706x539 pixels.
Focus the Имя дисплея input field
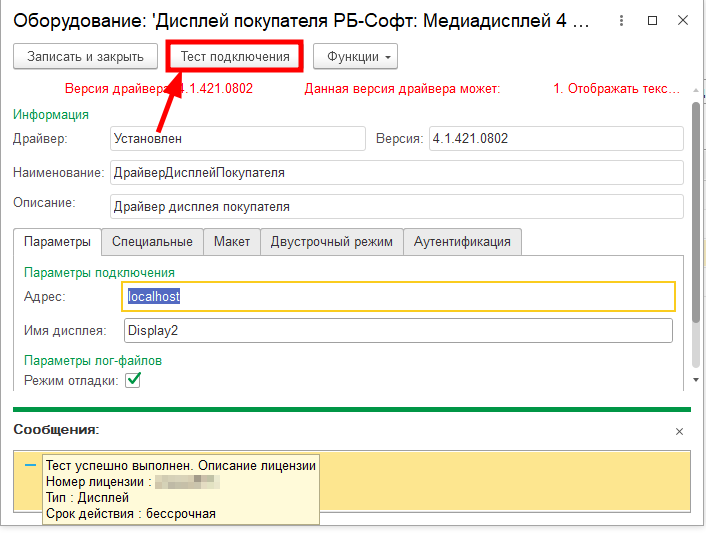pyautogui.click(x=398, y=330)
